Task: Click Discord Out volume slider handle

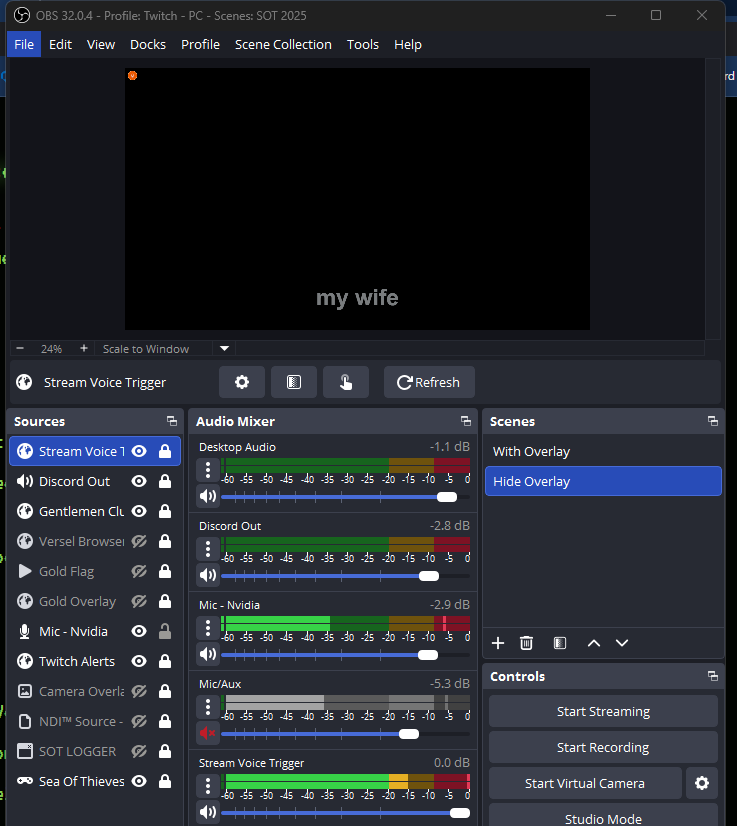Action: click(x=429, y=576)
